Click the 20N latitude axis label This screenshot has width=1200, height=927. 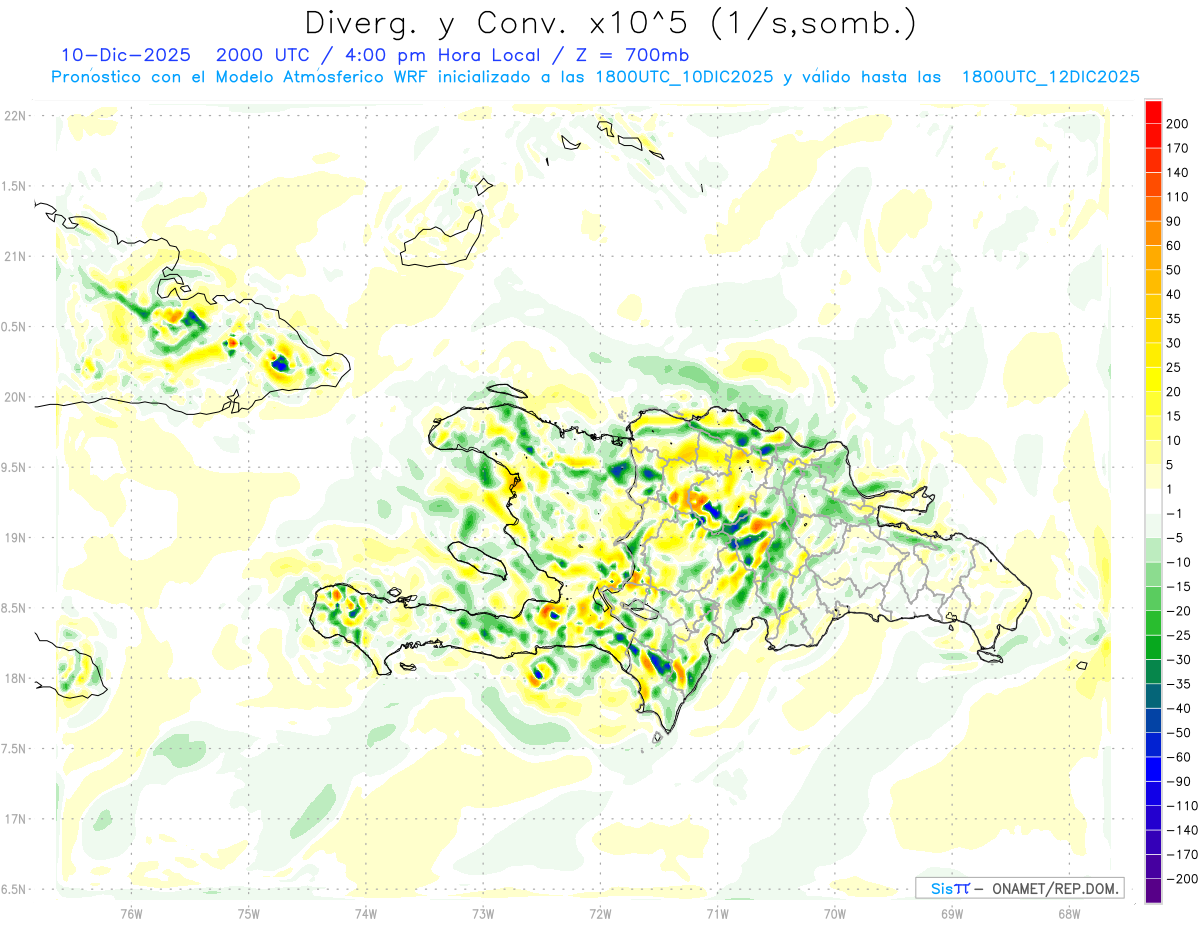coord(14,397)
